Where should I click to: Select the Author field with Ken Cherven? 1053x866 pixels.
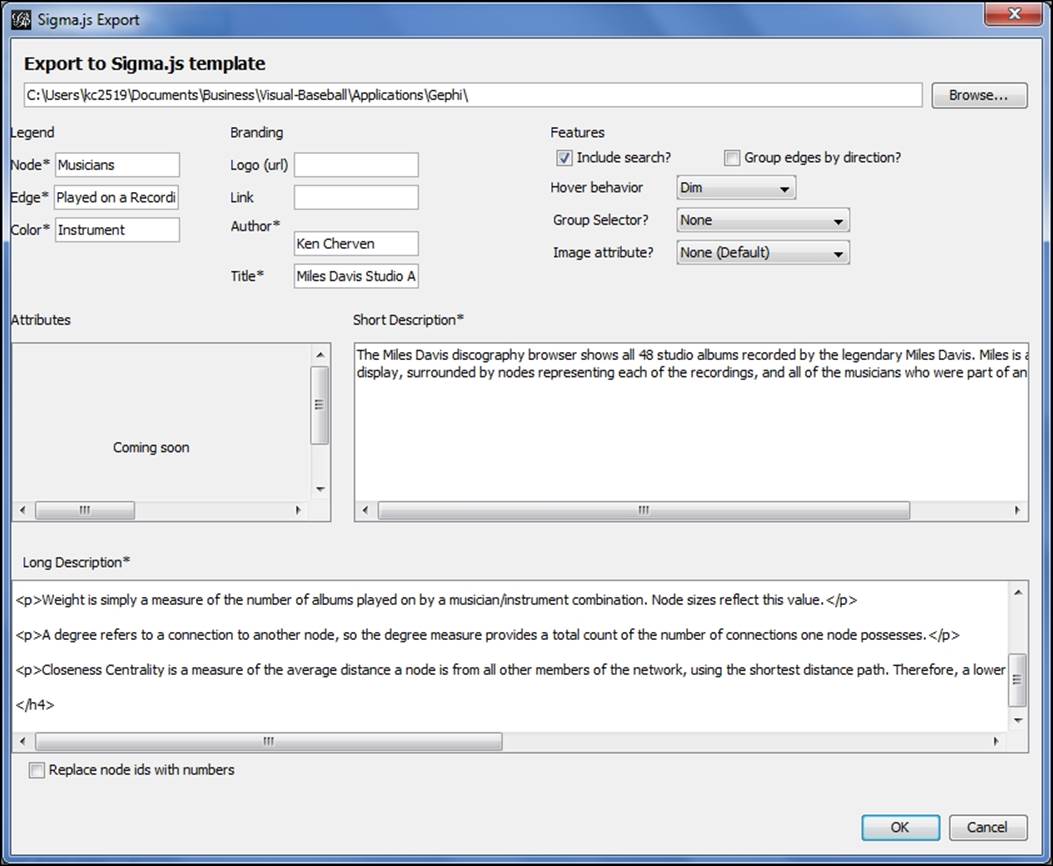[x=356, y=243]
